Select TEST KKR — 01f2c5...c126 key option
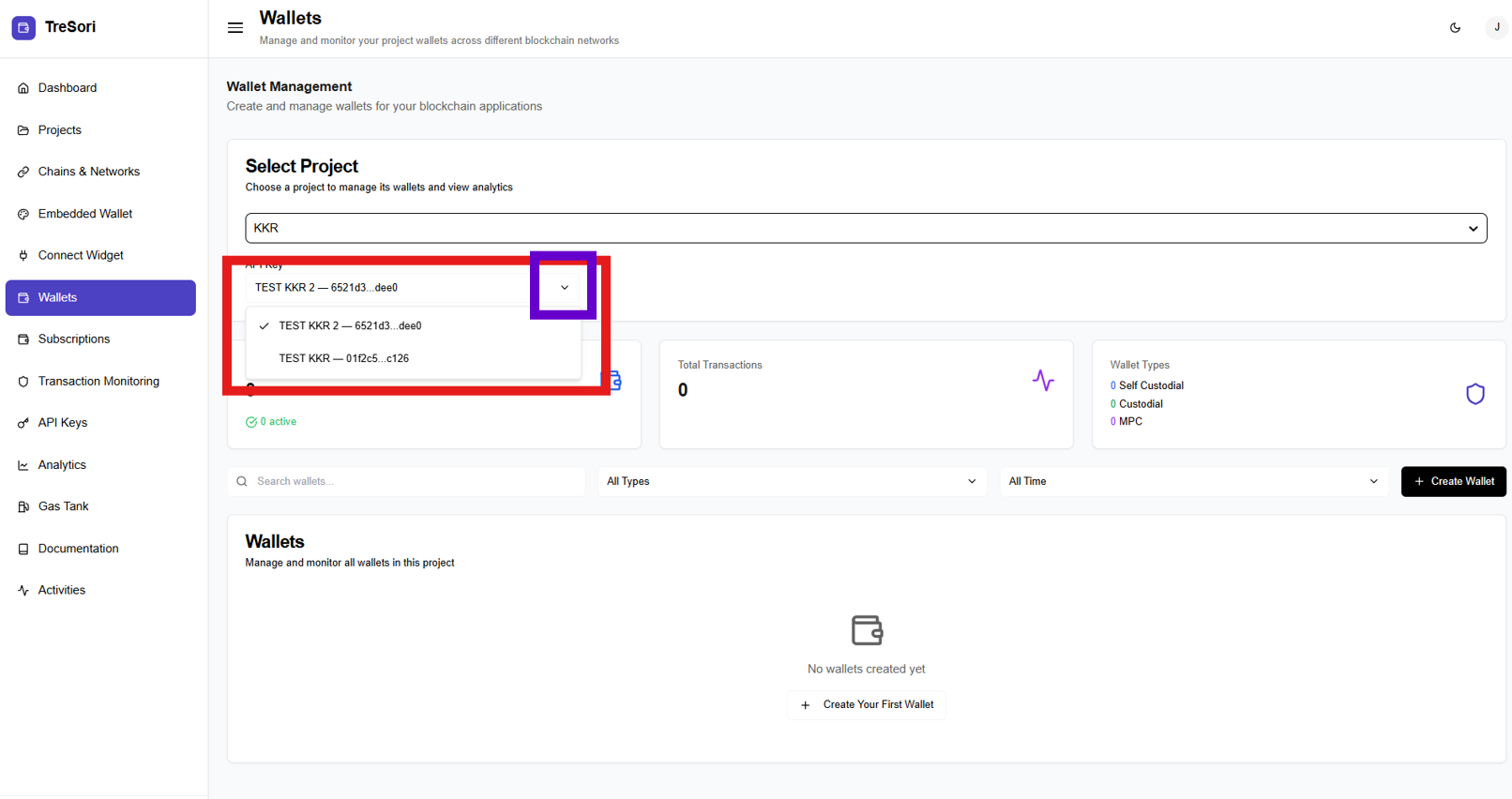 click(343, 358)
